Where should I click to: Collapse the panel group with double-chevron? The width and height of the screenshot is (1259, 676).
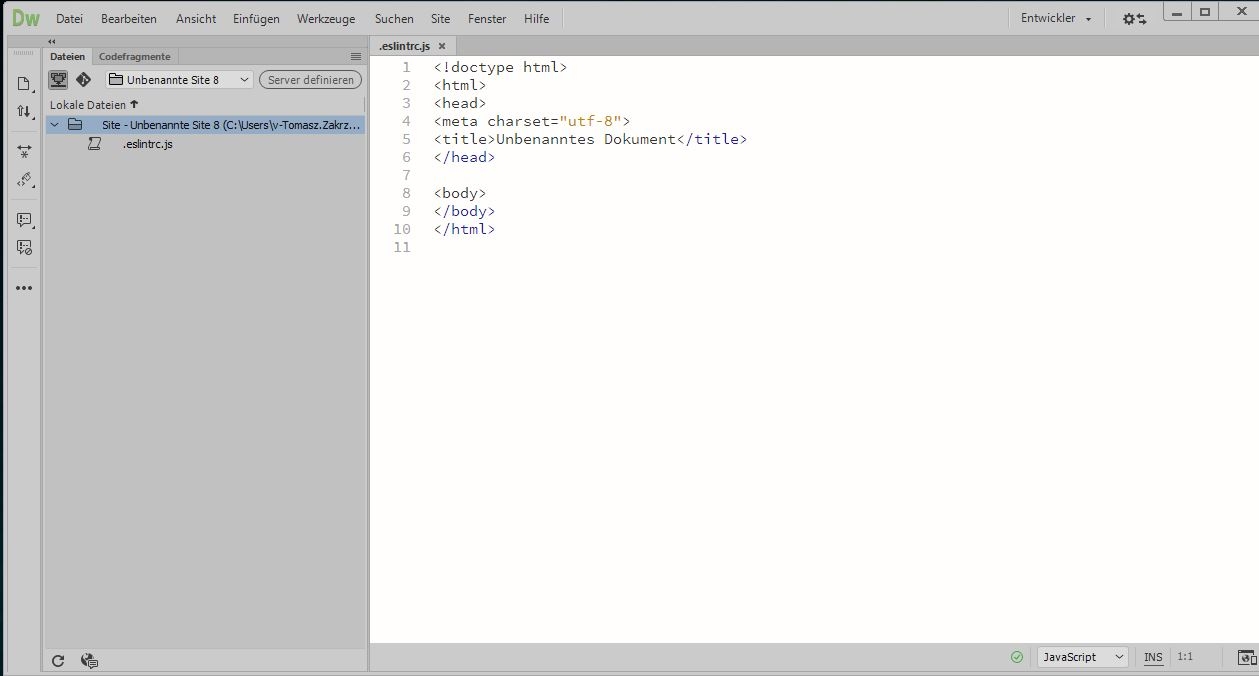(x=51, y=42)
